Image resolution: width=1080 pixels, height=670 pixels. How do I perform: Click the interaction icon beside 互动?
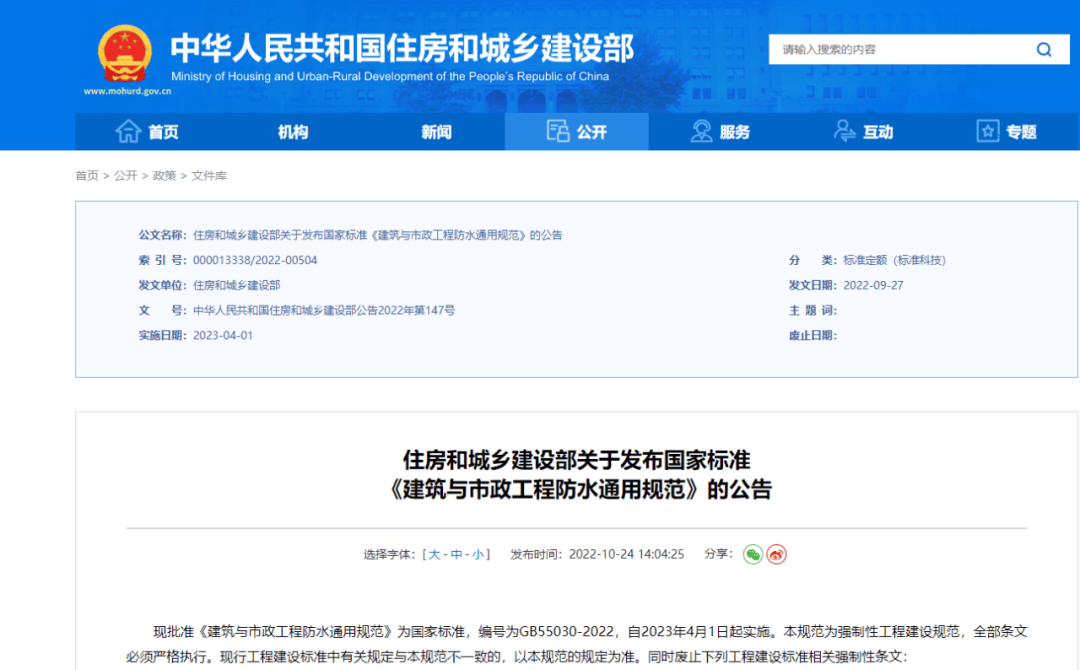844,131
